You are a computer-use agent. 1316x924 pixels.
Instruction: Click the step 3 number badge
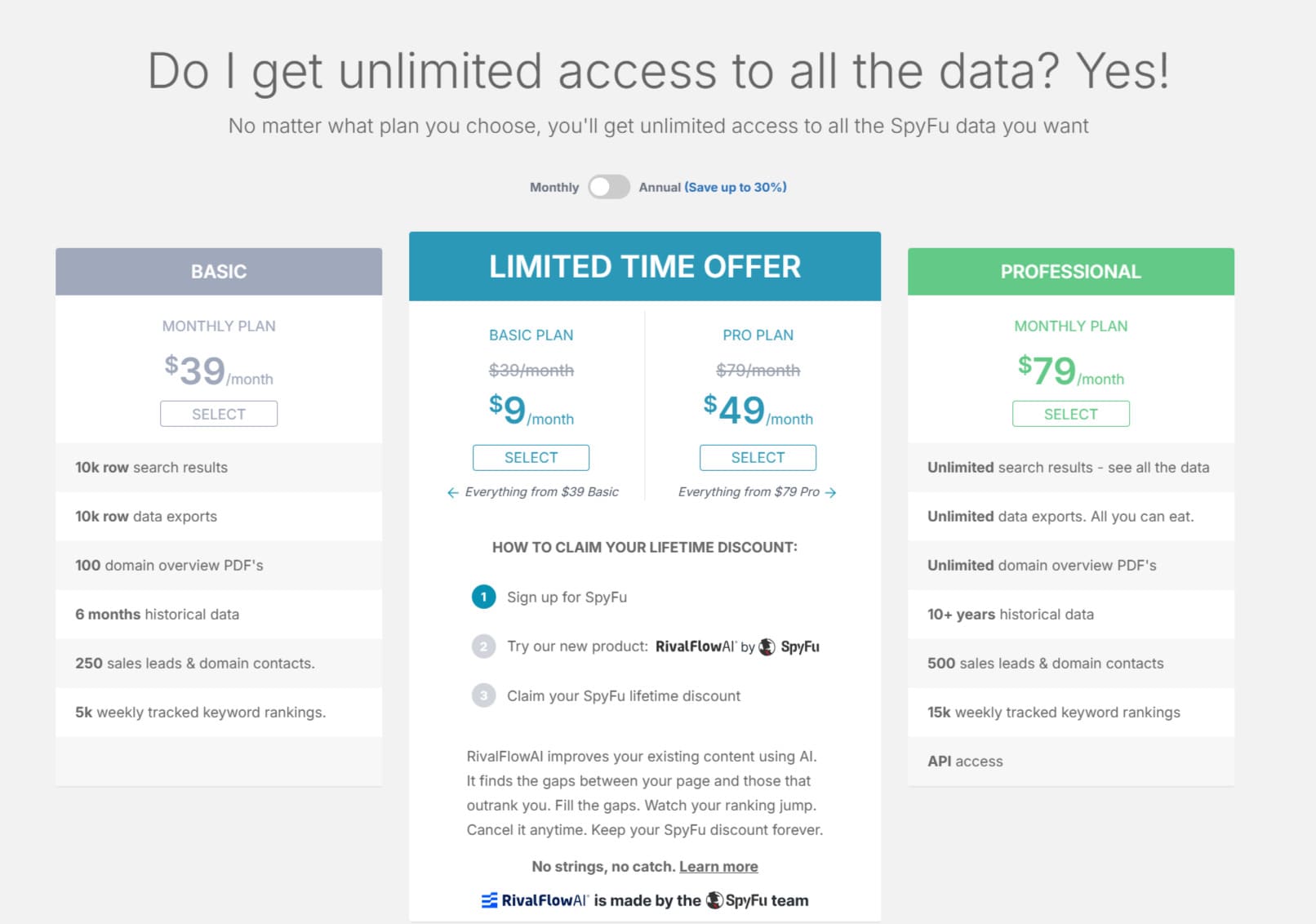[483, 696]
